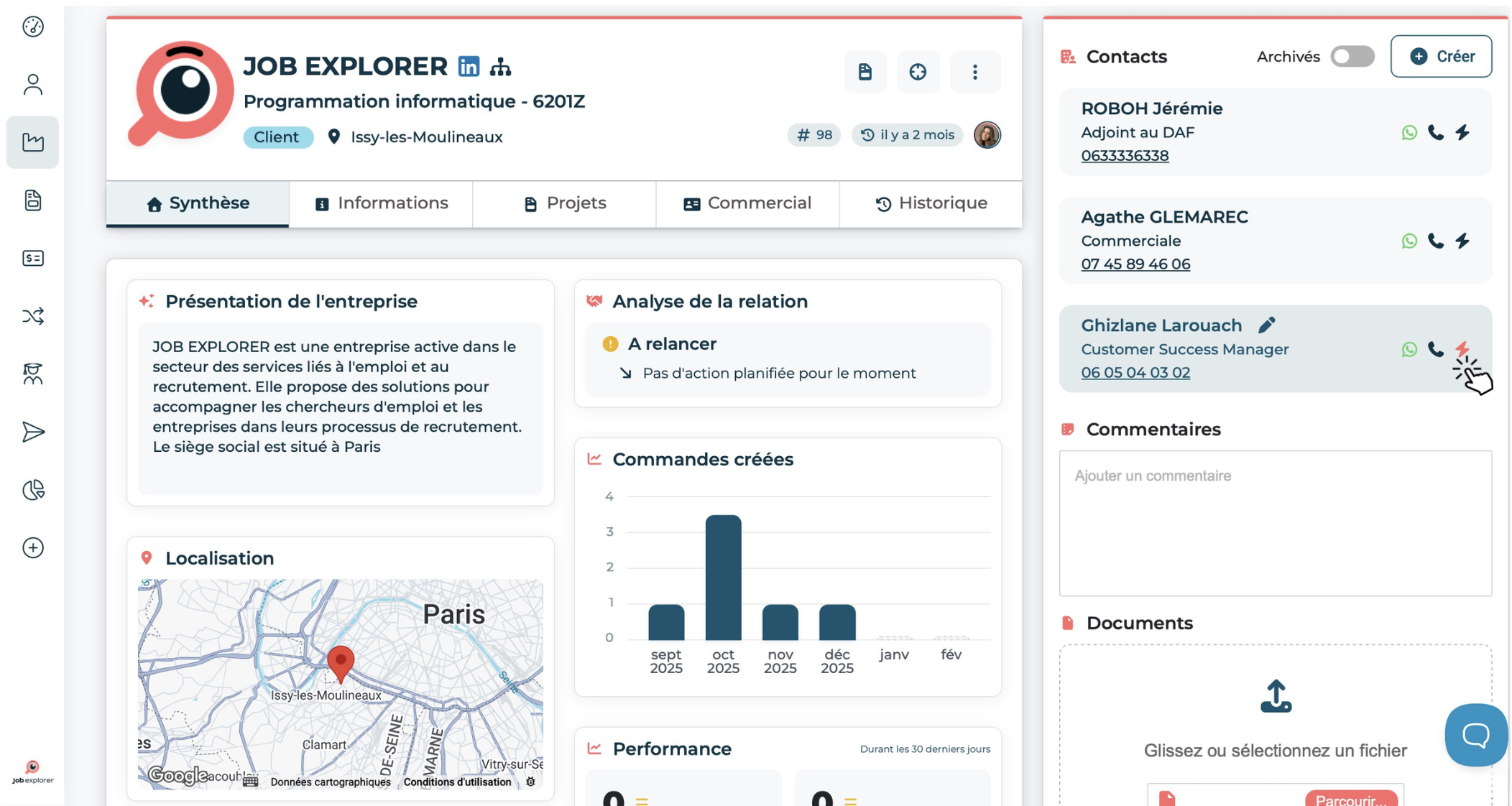This screenshot has width=1512, height=806.
Task: Open the dashboard gauge icon in sidebar
Action: coord(33,27)
